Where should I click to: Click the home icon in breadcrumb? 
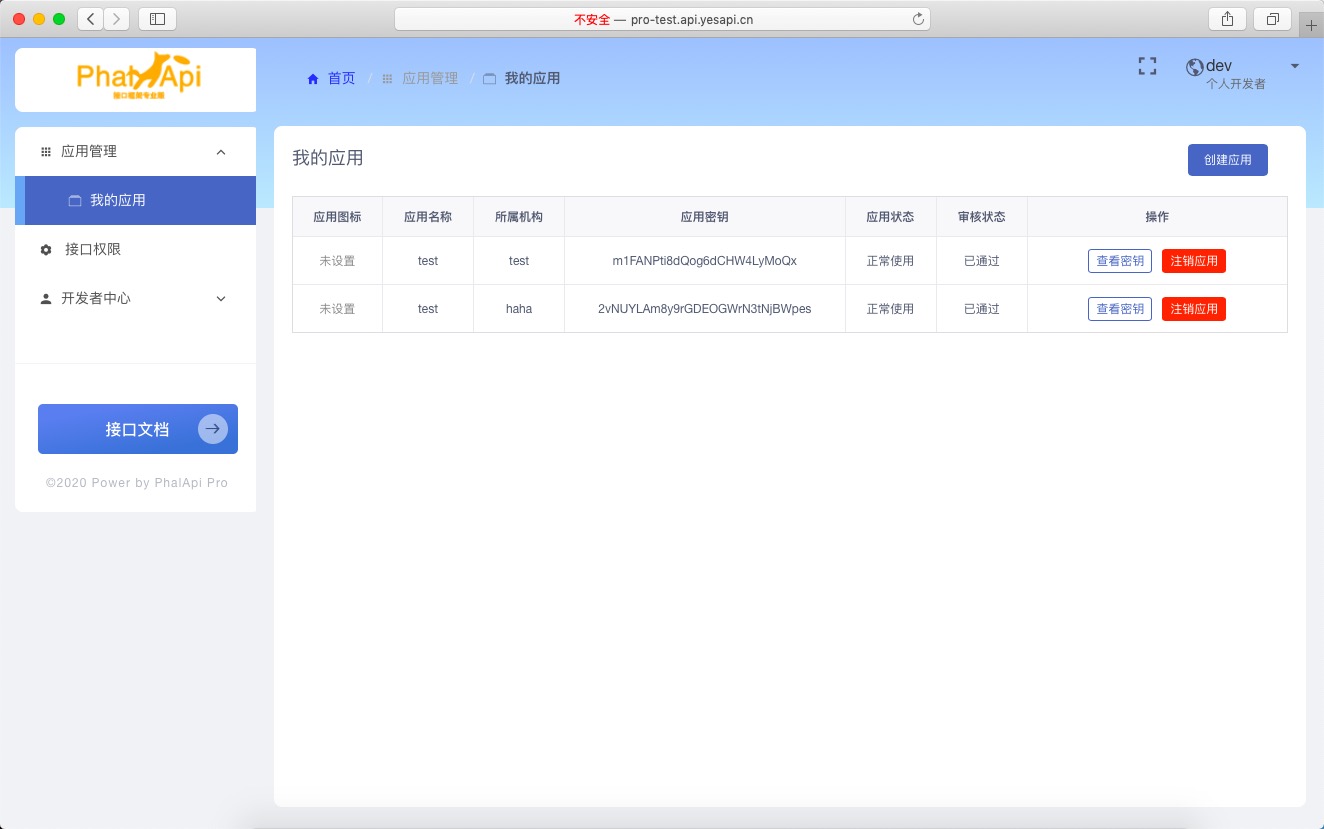click(x=313, y=79)
